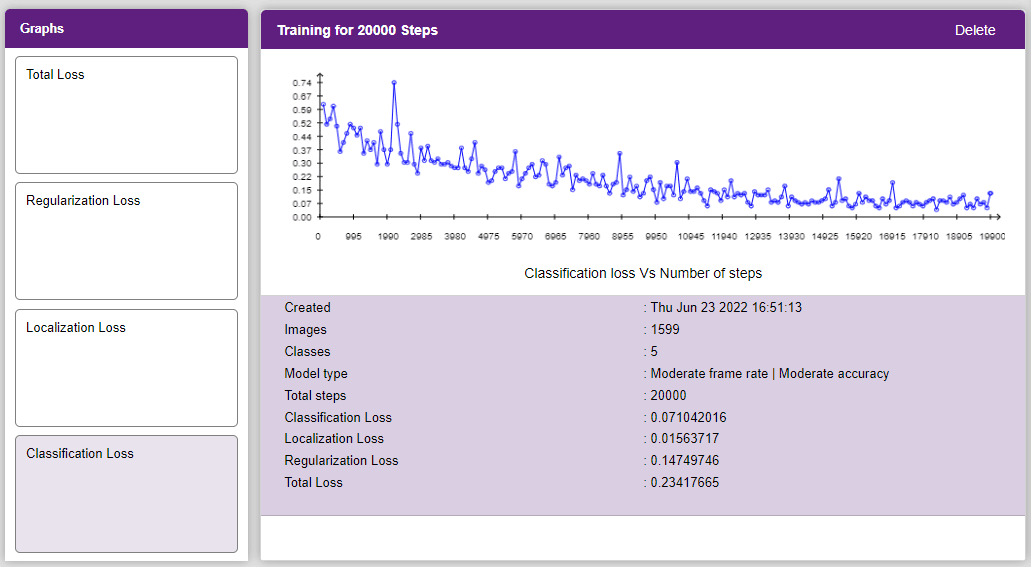Click the y-axis label 0.37
This screenshot has width=1031, height=567.
click(x=302, y=151)
